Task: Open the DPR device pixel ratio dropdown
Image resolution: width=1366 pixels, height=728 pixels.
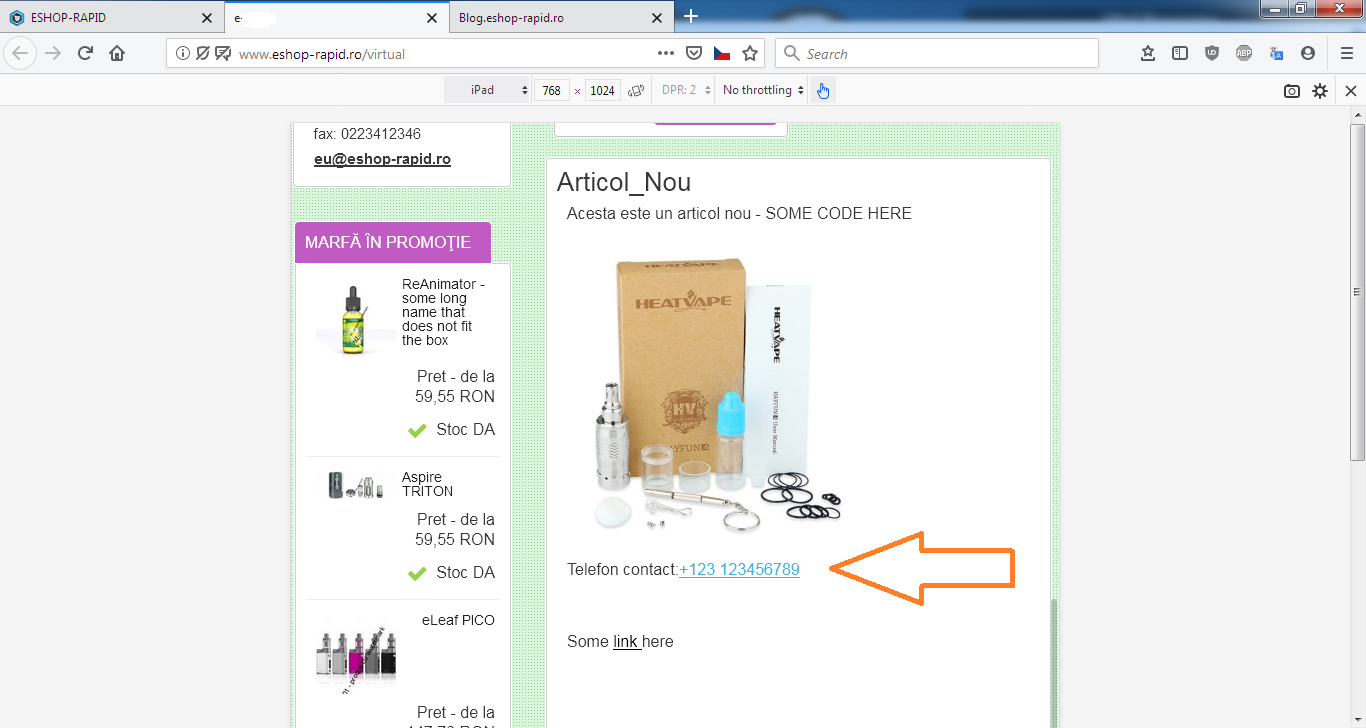Action: [x=686, y=90]
